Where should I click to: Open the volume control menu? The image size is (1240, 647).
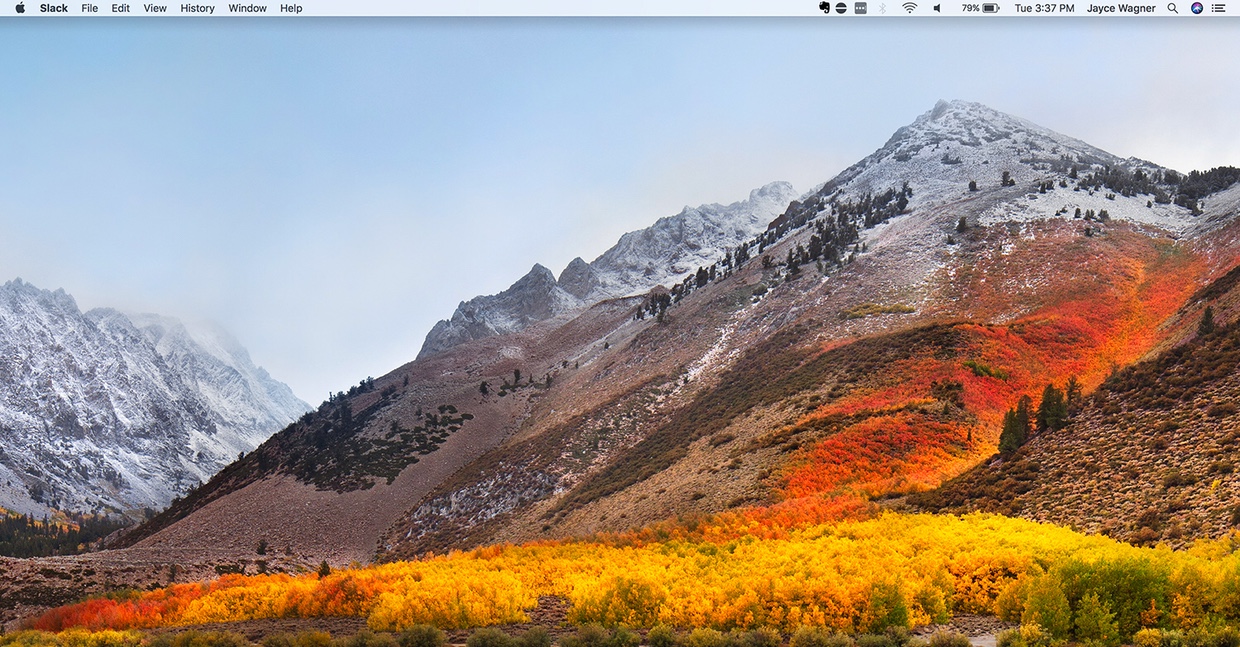(937, 8)
